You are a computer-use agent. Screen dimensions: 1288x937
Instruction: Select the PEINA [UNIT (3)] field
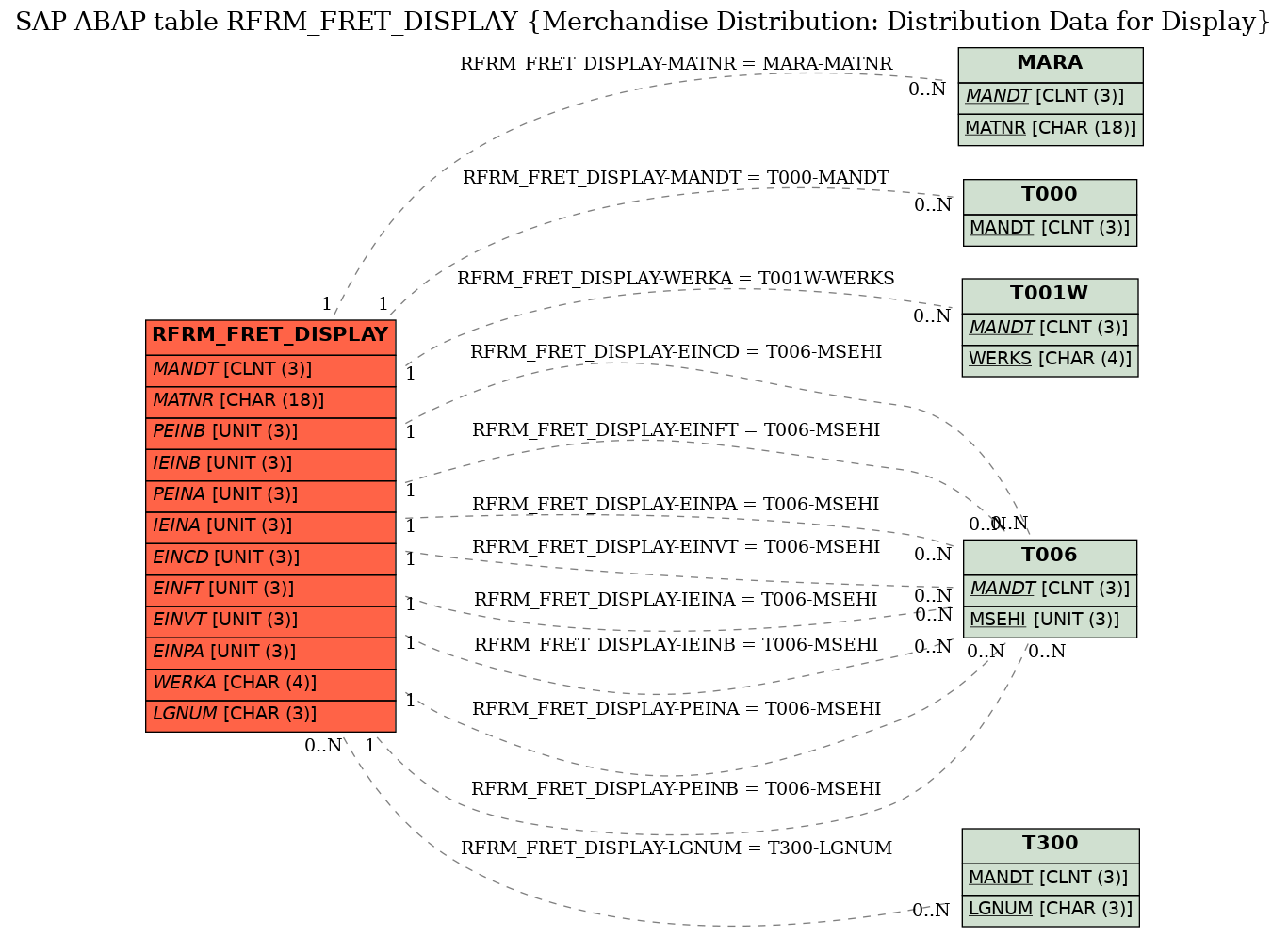270,495
